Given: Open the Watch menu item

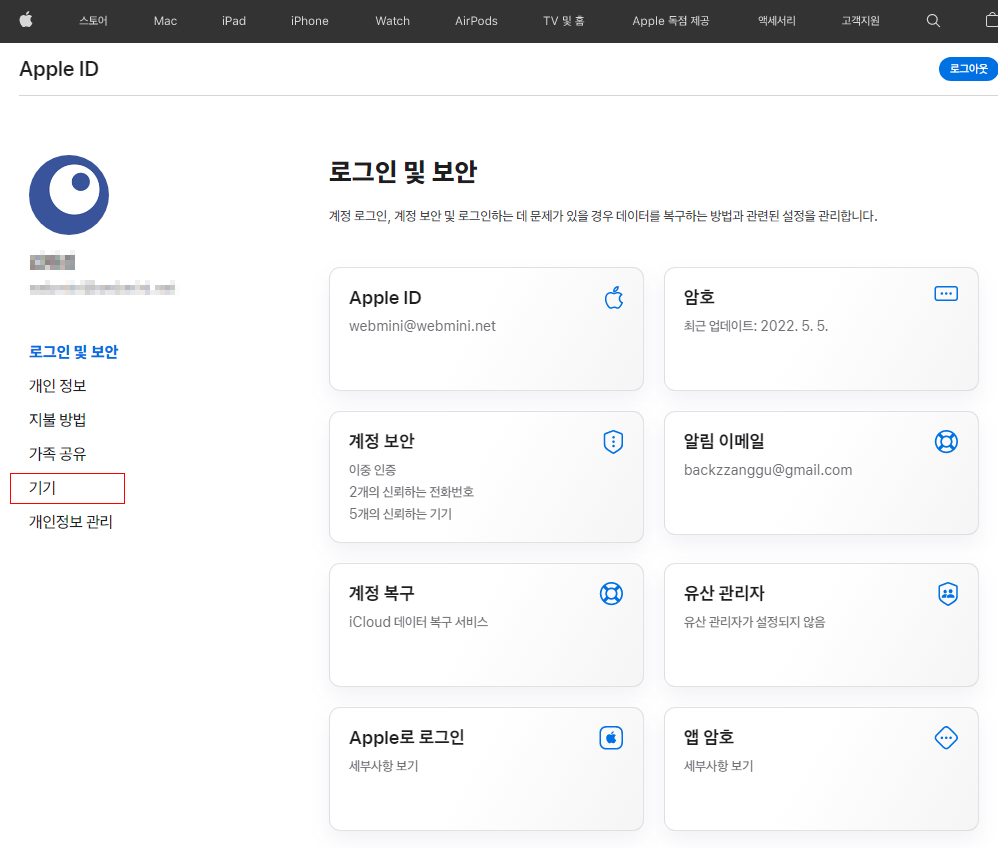Looking at the screenshot, I should [x=393, y=21].
